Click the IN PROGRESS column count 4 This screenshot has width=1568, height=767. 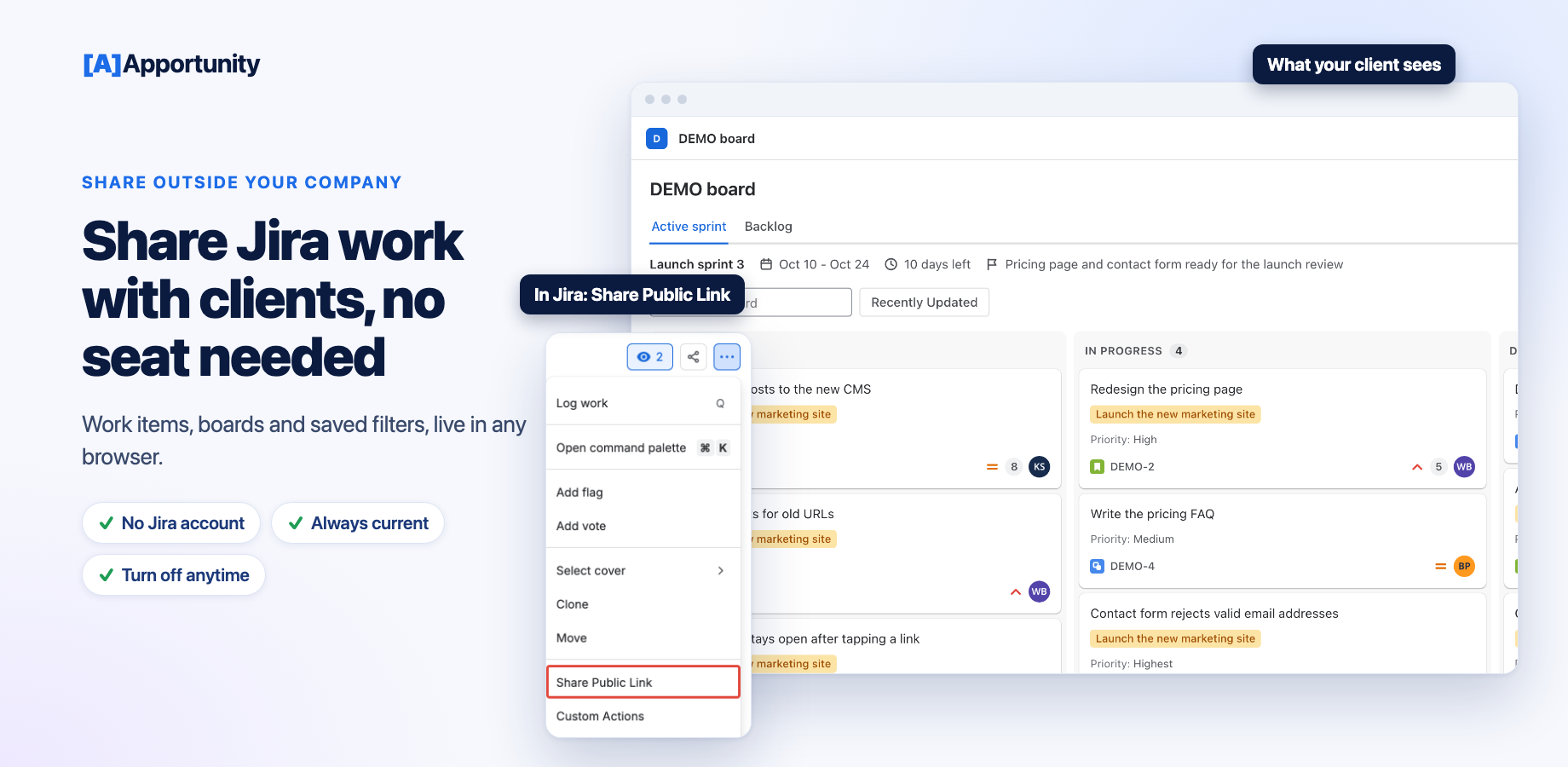(x=1179, y=351)
